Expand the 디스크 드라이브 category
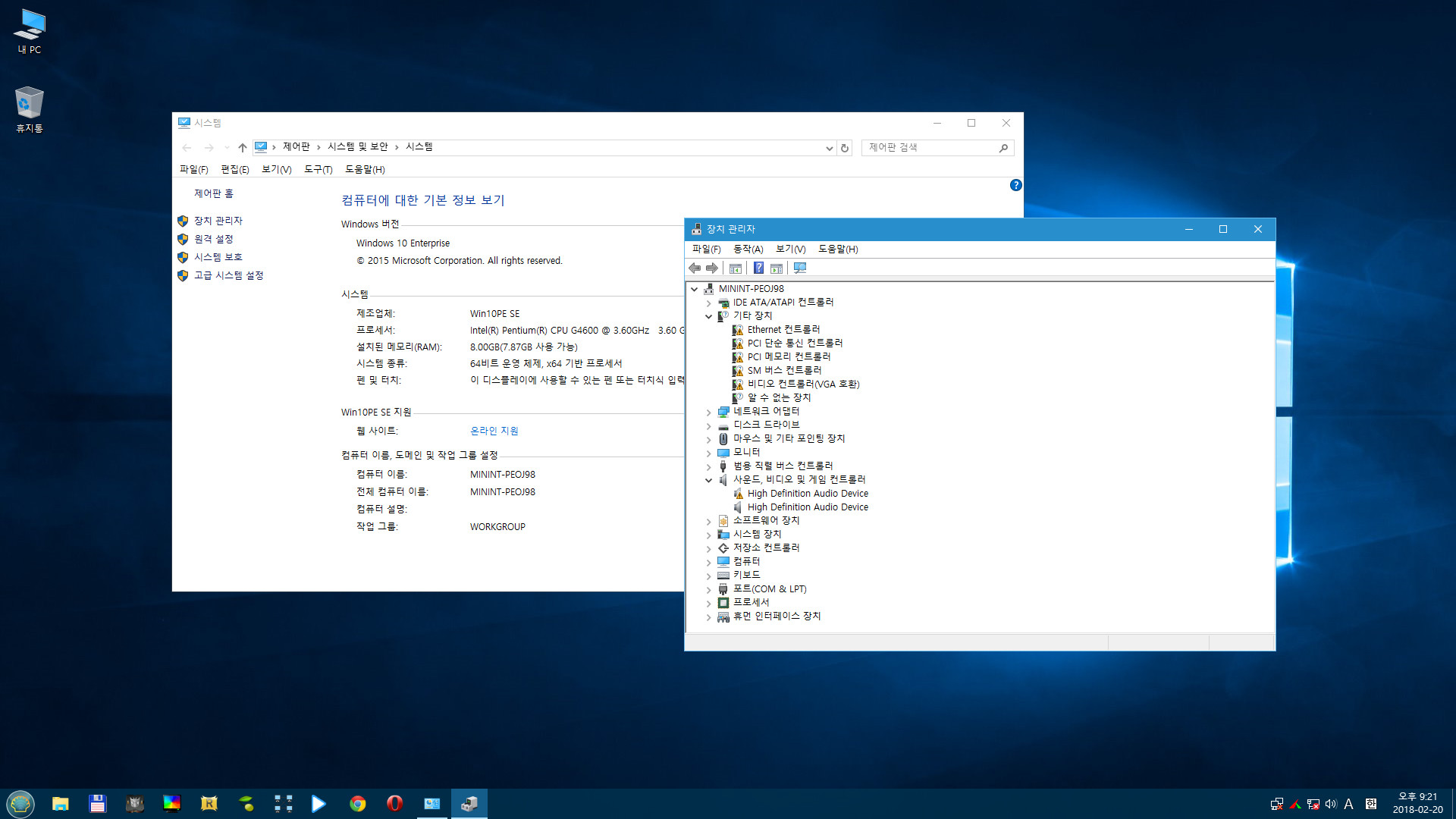 tap(708, 425)
